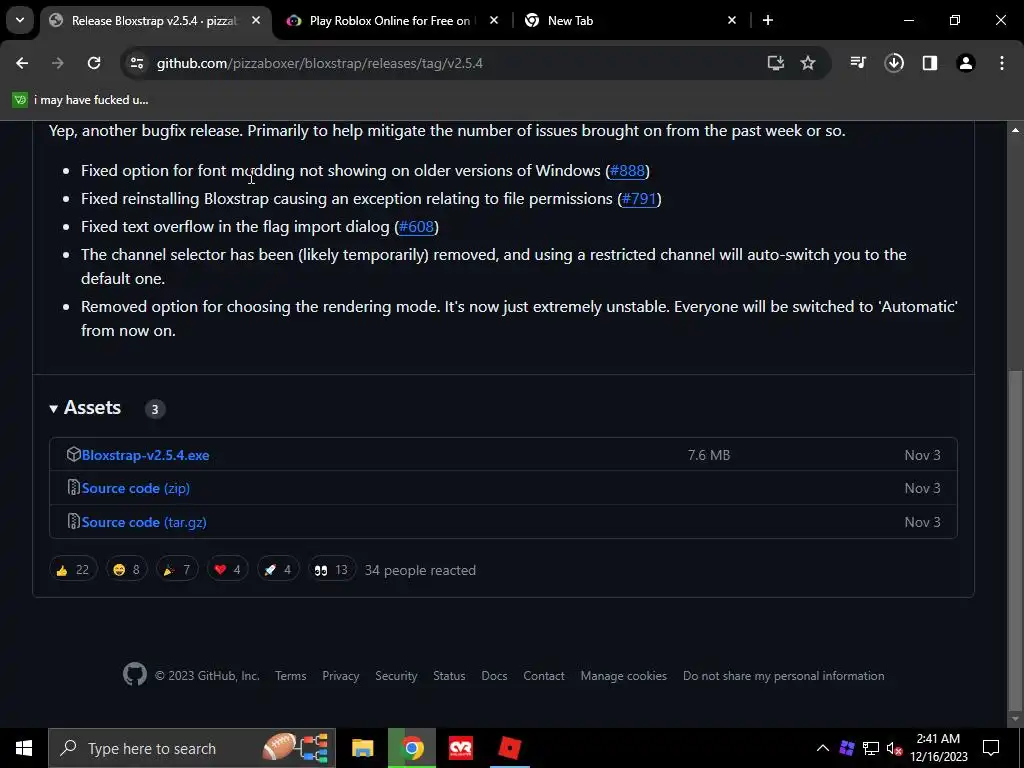Open the Docs footer link
This screenshot has height=768, width=1024.
(x=494, y=676)
